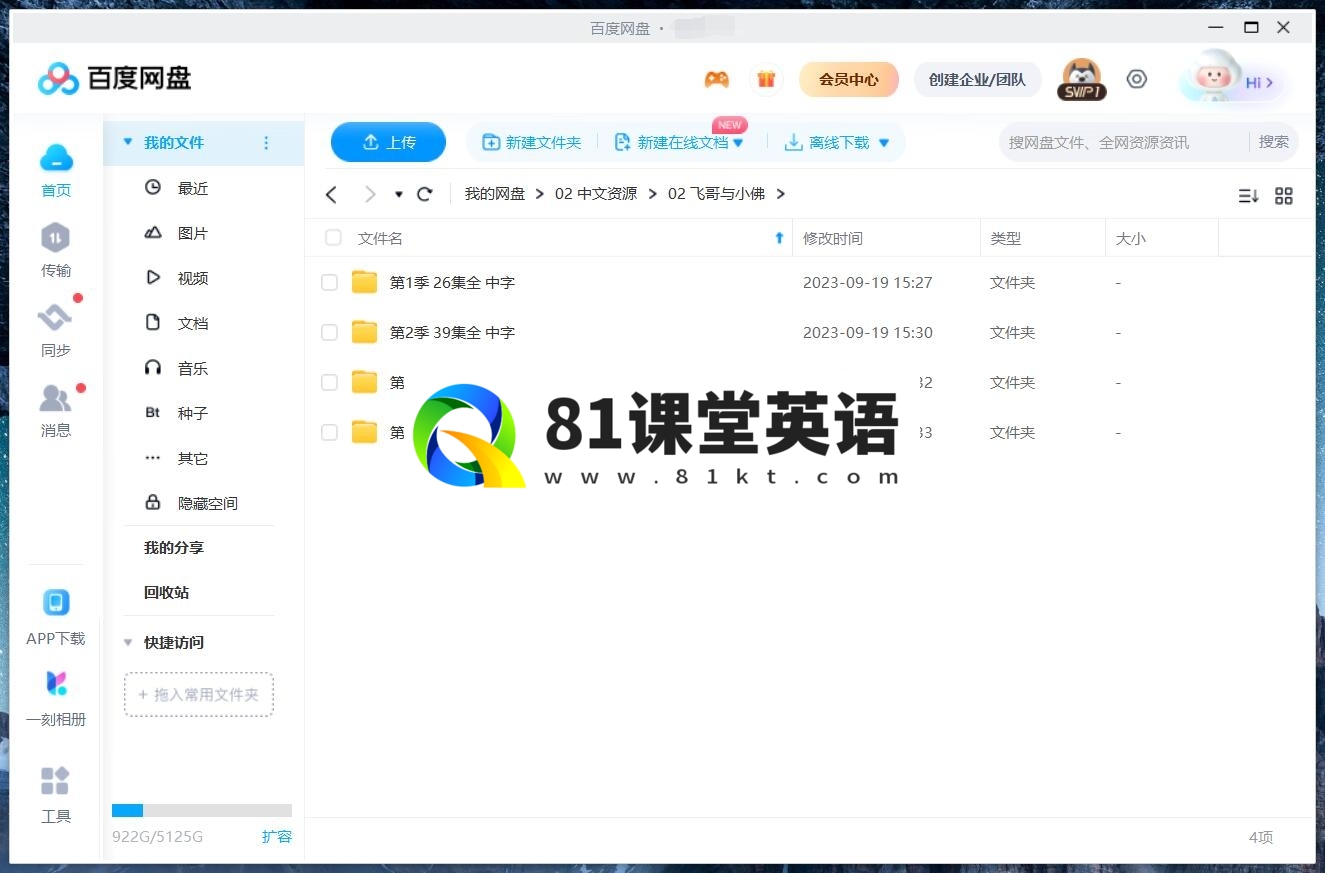The width and height of the screenshot is (1325, 873).
Task: Check the third folder row checkbox
Action: pyautogui.click(x=329, y=382)
